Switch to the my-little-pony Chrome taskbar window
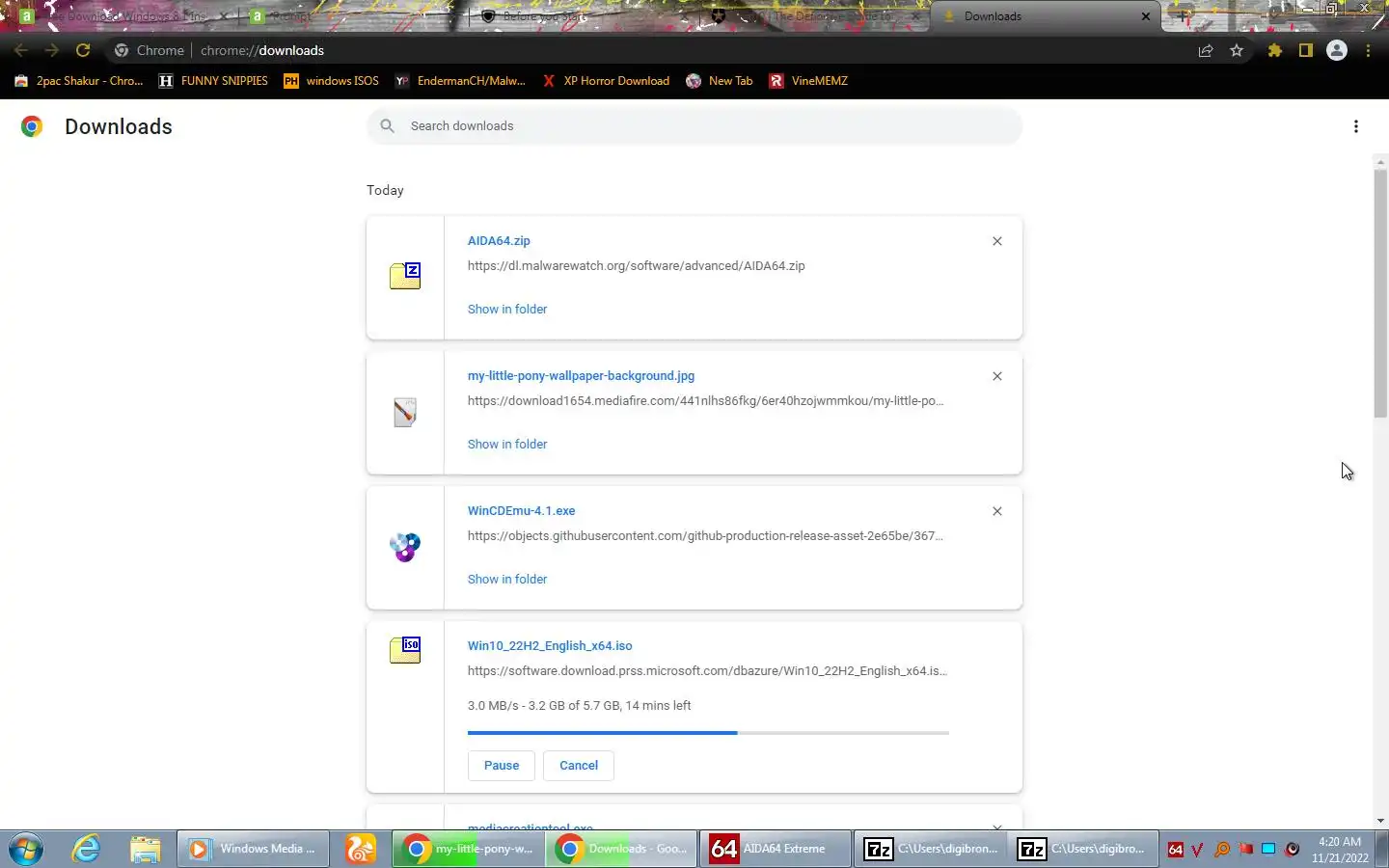The image size is (1389, 868). tap(468, 850)
